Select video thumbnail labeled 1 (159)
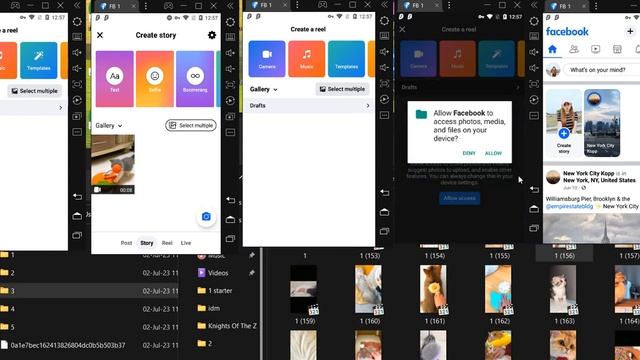640x360 pixels. tap(304, 290)
